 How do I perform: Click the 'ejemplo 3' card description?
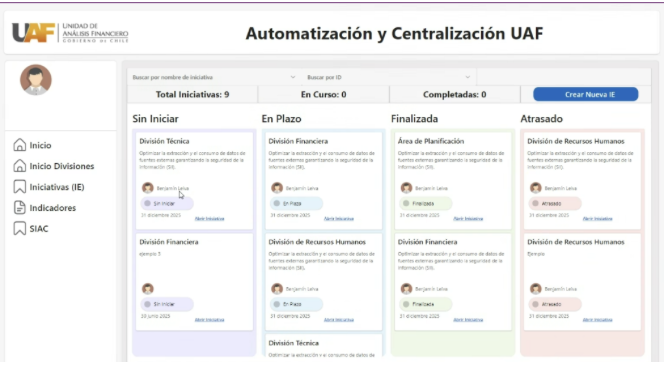click(150, 254)
